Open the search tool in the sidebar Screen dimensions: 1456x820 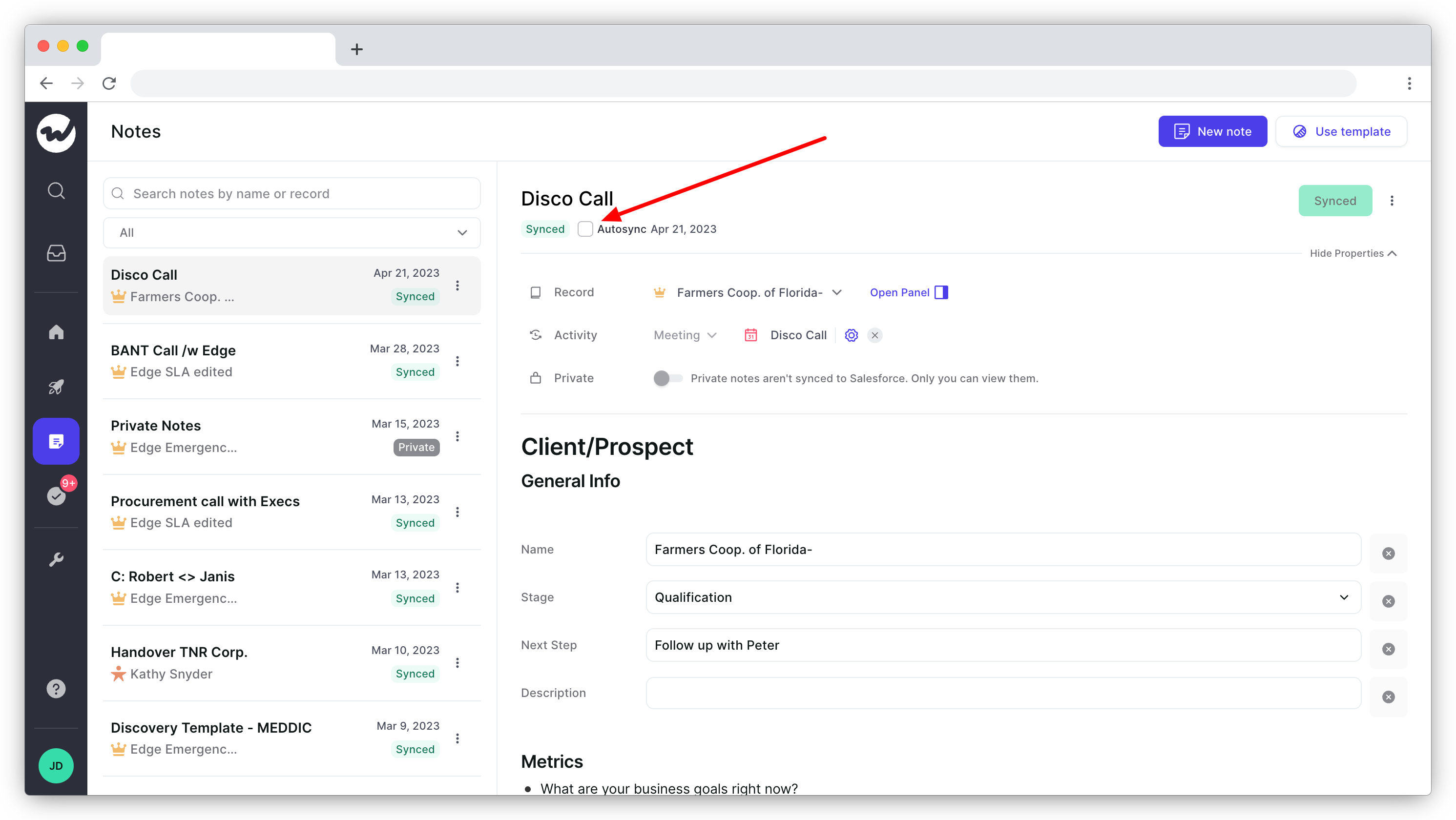56,190
